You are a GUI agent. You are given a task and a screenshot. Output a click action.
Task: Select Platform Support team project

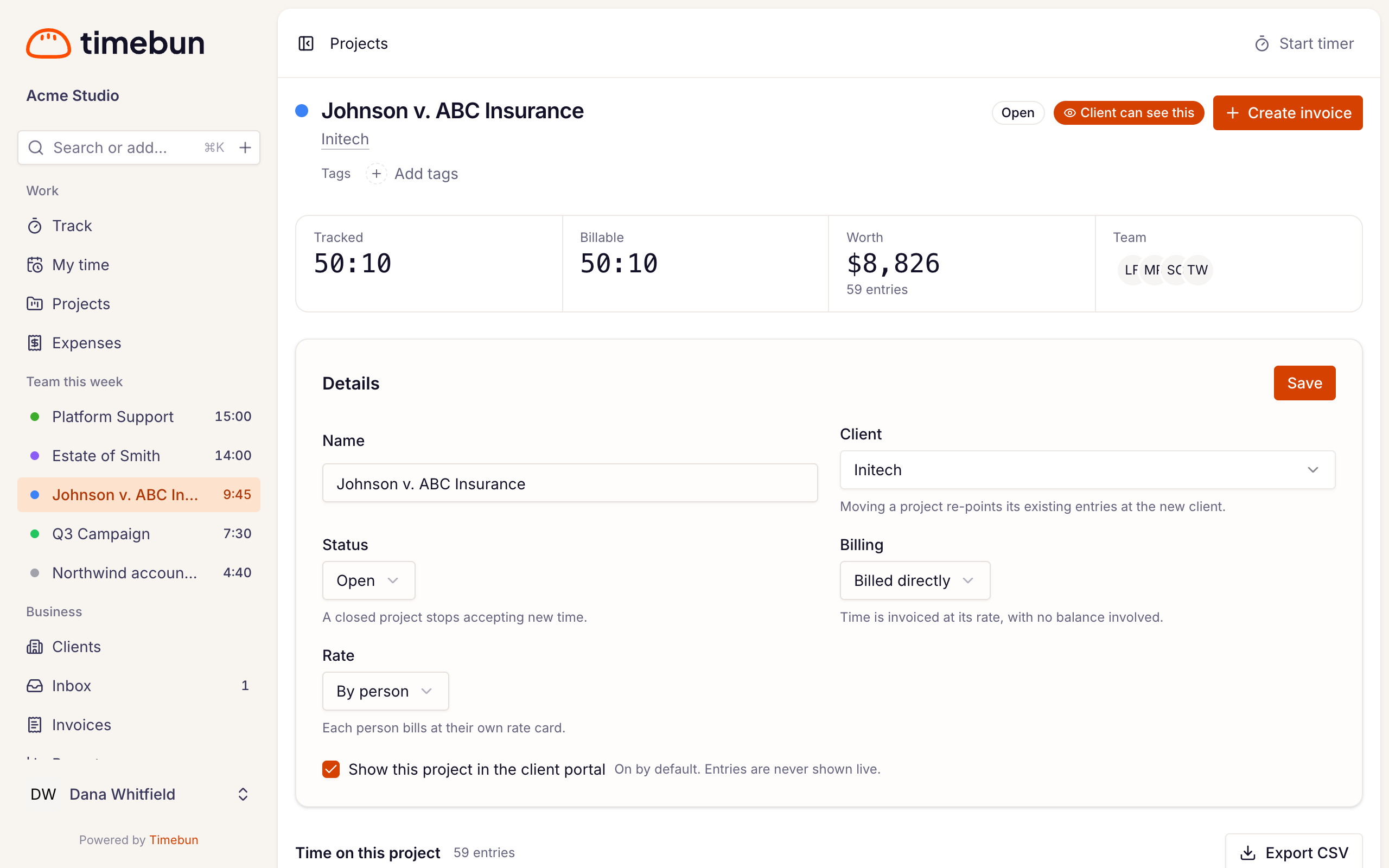[139, 416]
